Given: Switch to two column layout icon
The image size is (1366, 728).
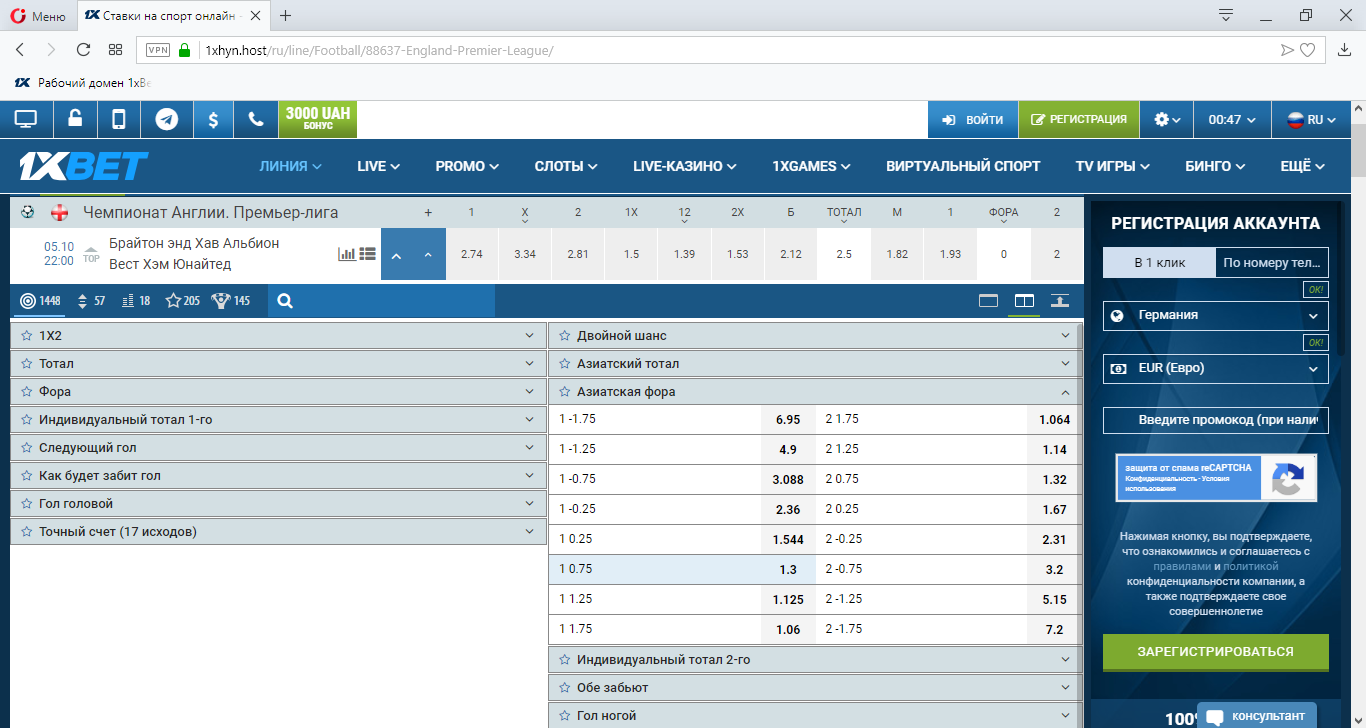Looking at the screenshot, I should 1024,300.
